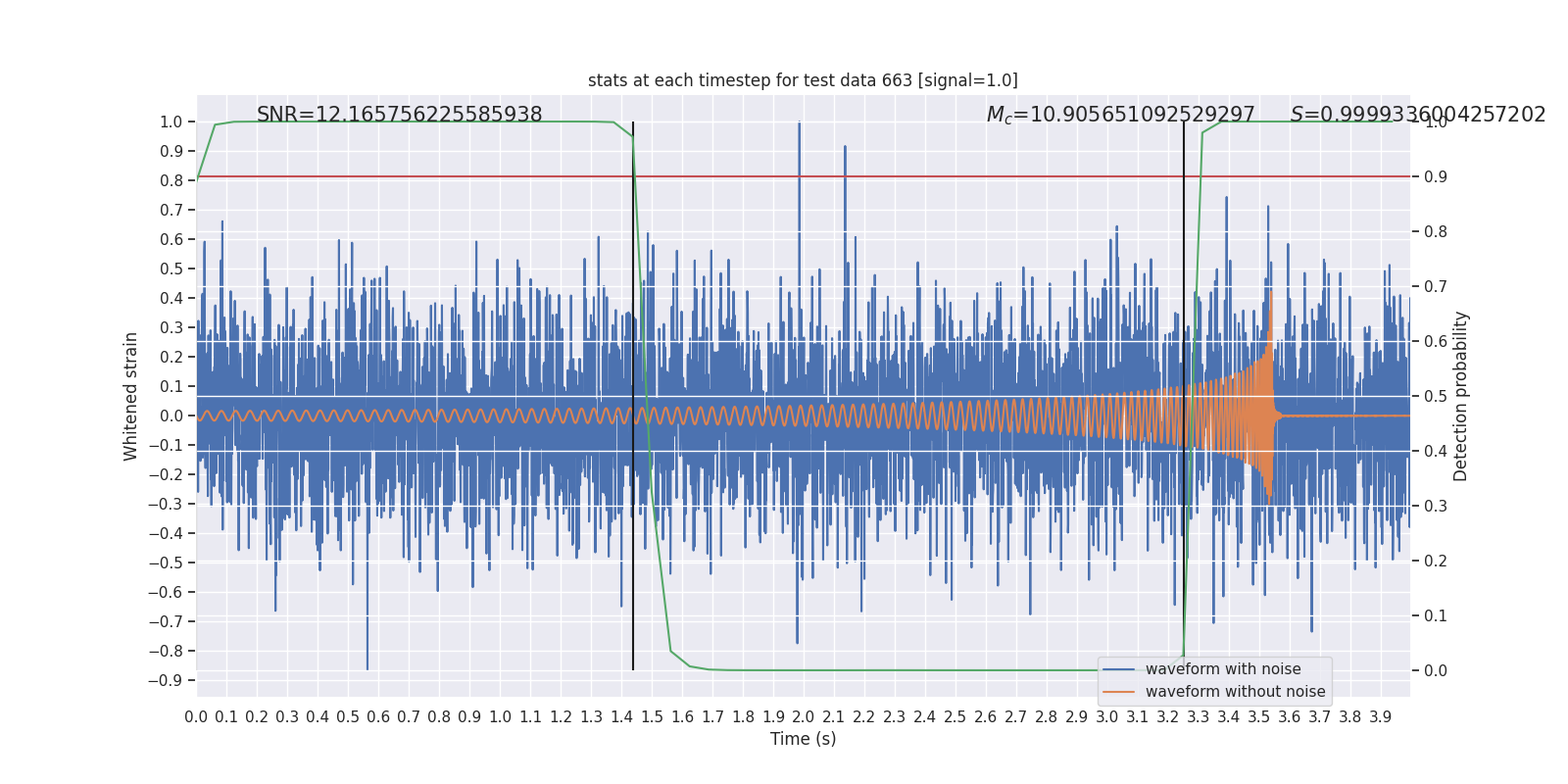
Task: Click the plot title mentioning test data 663
Action: click(803, 80)
